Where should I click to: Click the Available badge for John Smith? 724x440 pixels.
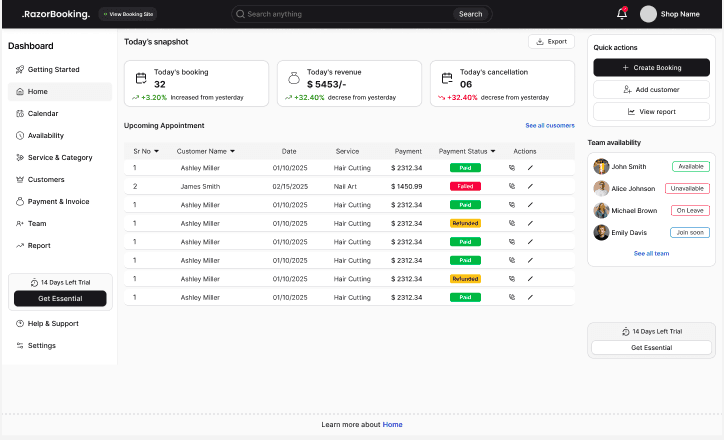691,166
